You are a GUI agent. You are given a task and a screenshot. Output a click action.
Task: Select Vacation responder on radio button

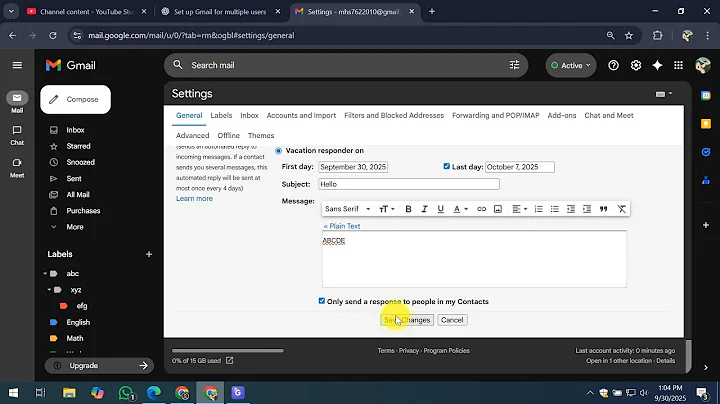(278, 151)
